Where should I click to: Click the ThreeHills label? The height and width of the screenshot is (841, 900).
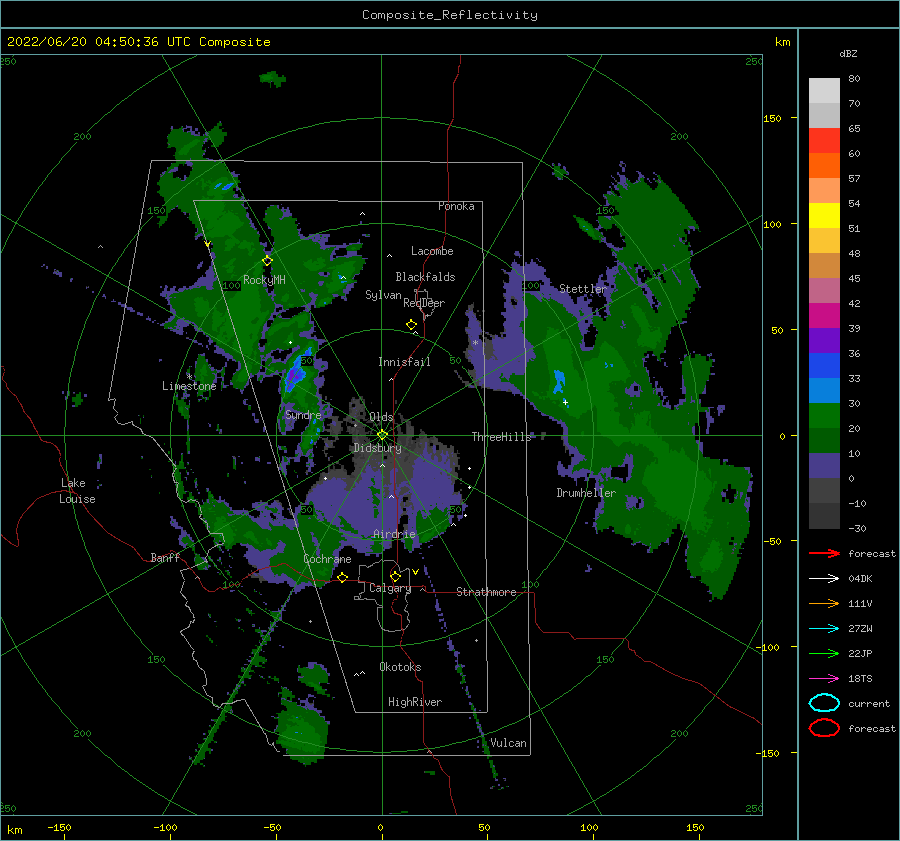point(502,437)
